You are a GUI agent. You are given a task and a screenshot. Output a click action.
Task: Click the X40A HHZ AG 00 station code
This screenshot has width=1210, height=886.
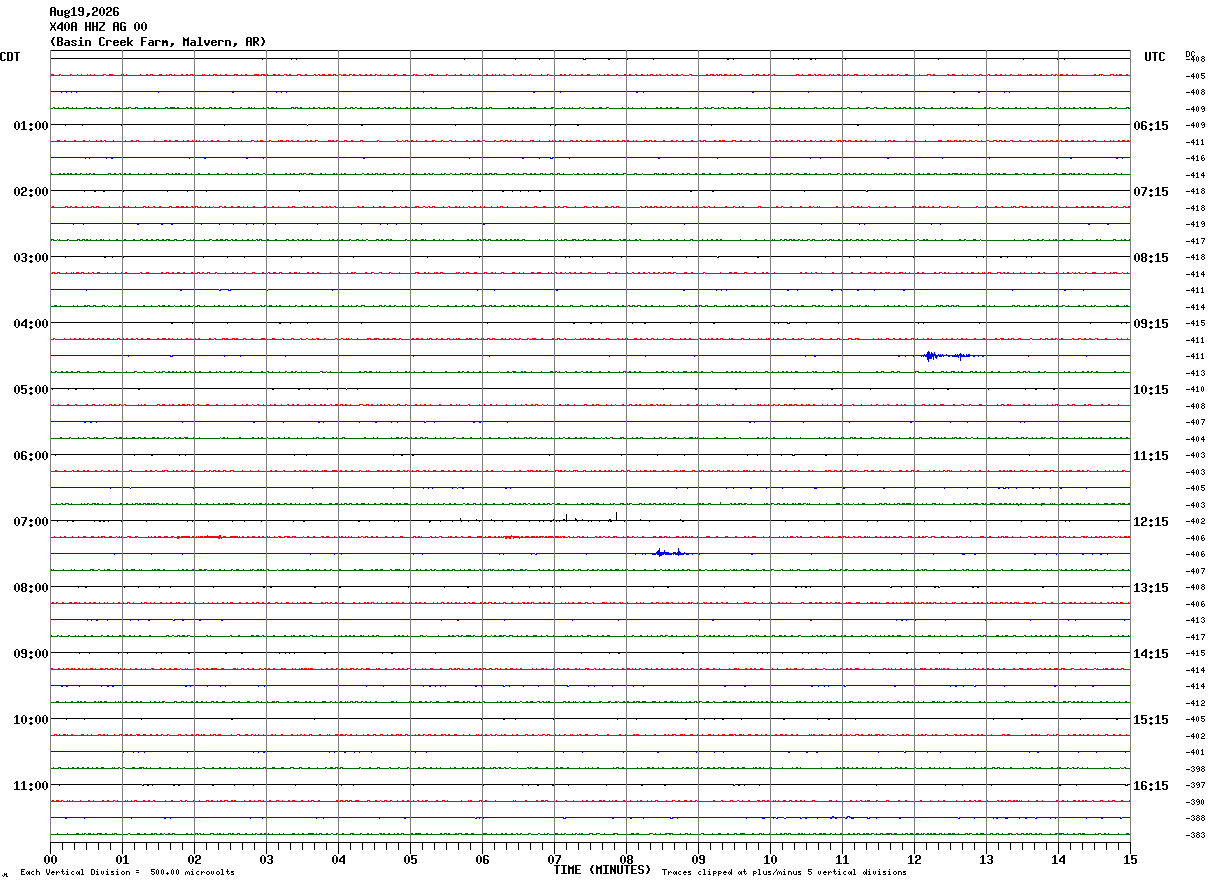[x=98, y=27]
